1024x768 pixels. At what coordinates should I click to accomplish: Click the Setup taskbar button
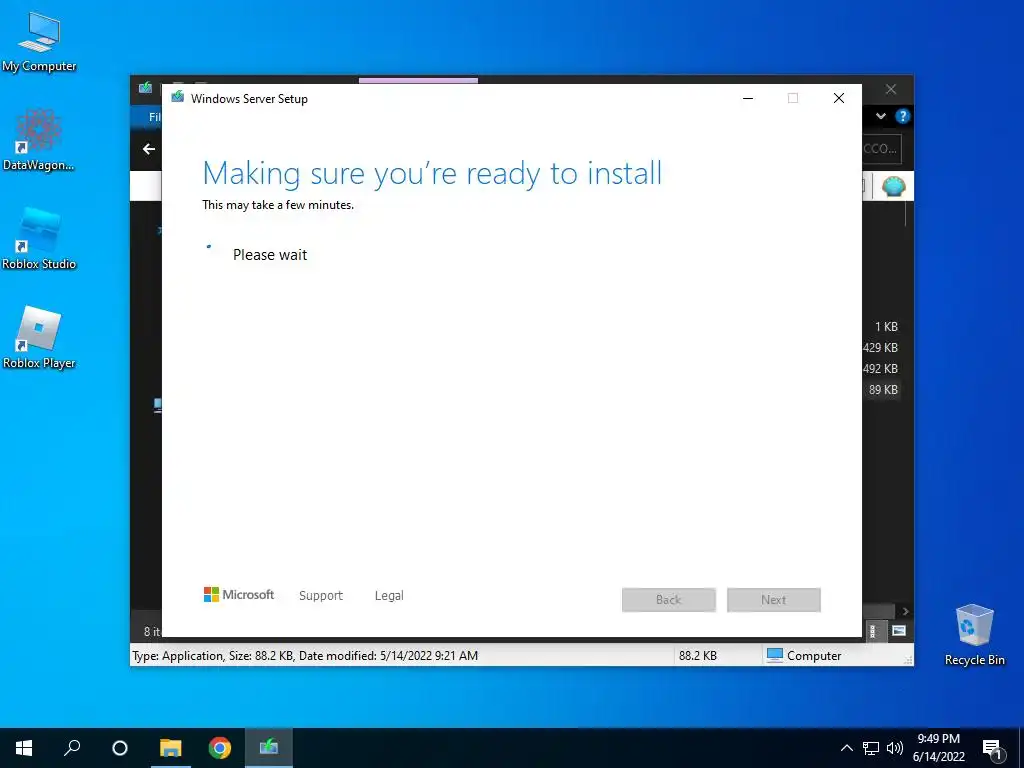coord(268,748)
